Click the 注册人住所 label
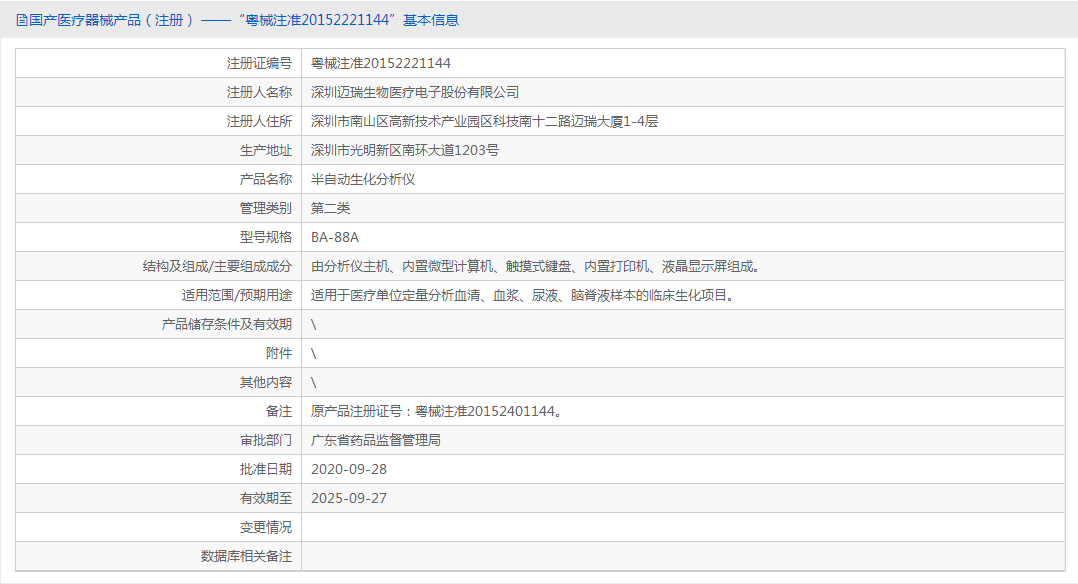Image resolution: width=1078 pixels, height=584 pixels. point(259,121)
